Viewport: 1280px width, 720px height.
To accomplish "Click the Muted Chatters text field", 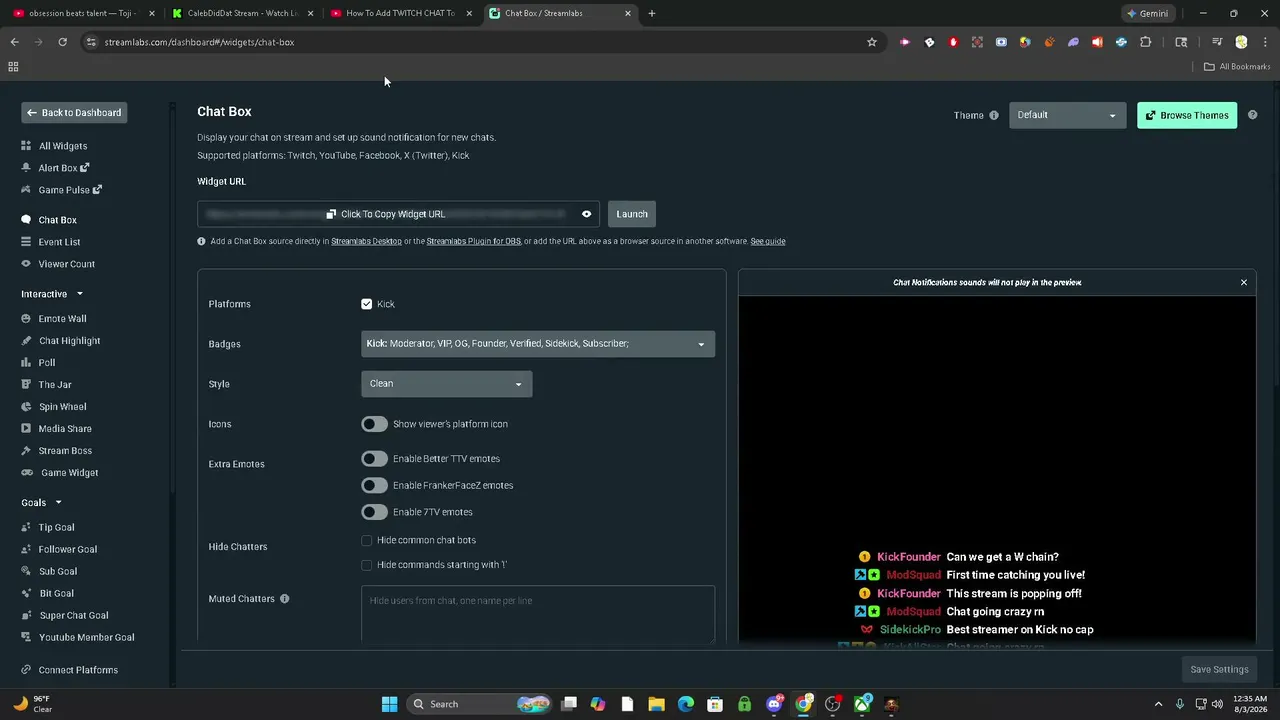I will (x=538, y=614).
